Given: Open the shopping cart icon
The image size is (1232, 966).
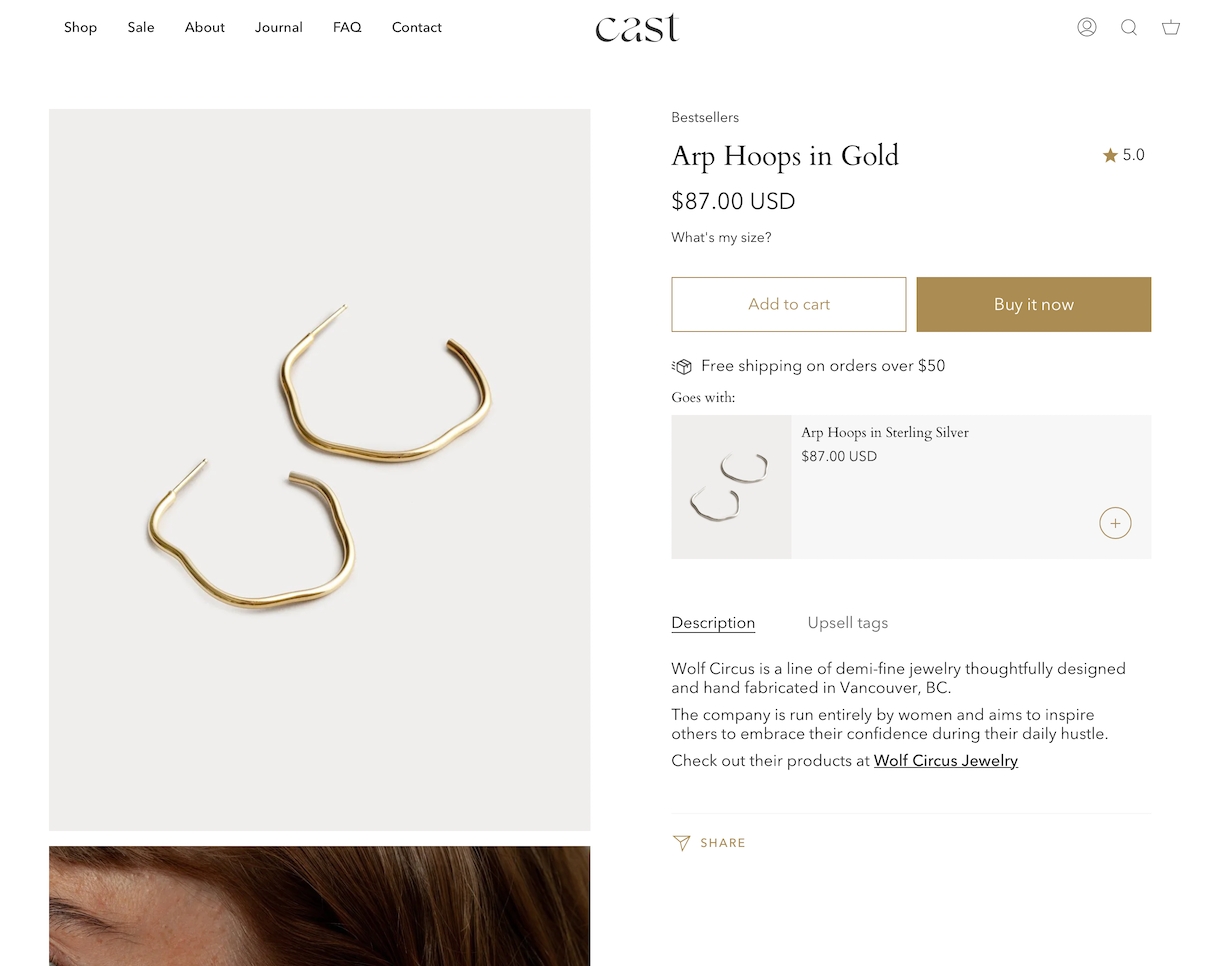Looking at the screenshot, I should tap(1171, 27).
